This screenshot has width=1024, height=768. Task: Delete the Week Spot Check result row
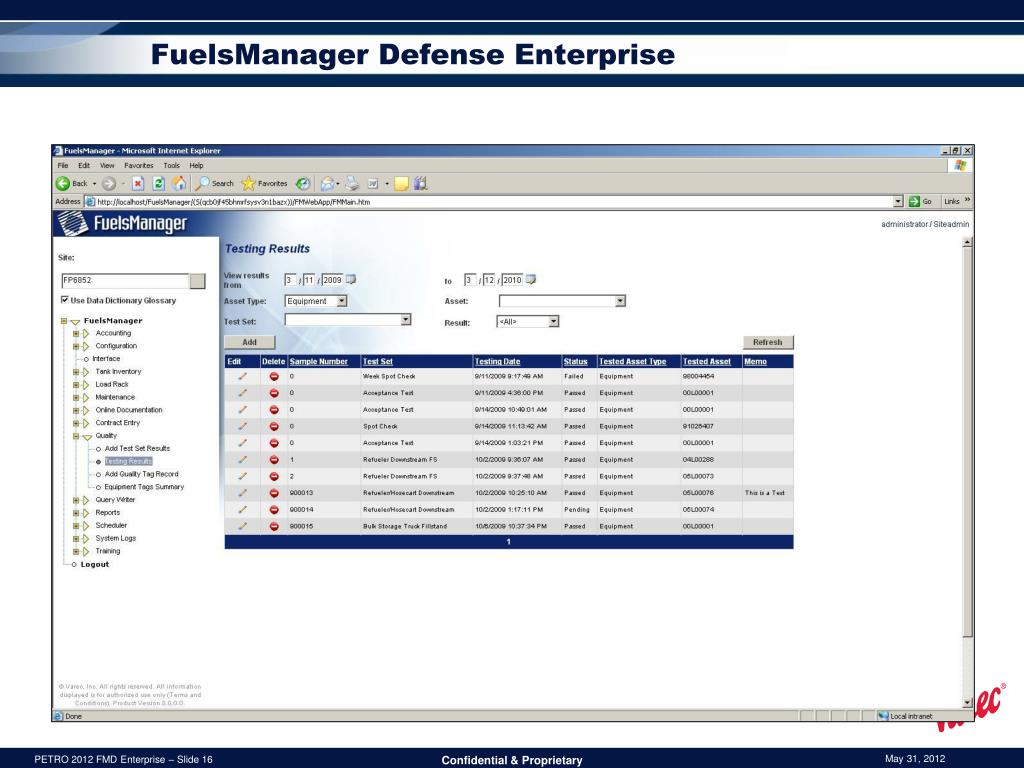274,376
